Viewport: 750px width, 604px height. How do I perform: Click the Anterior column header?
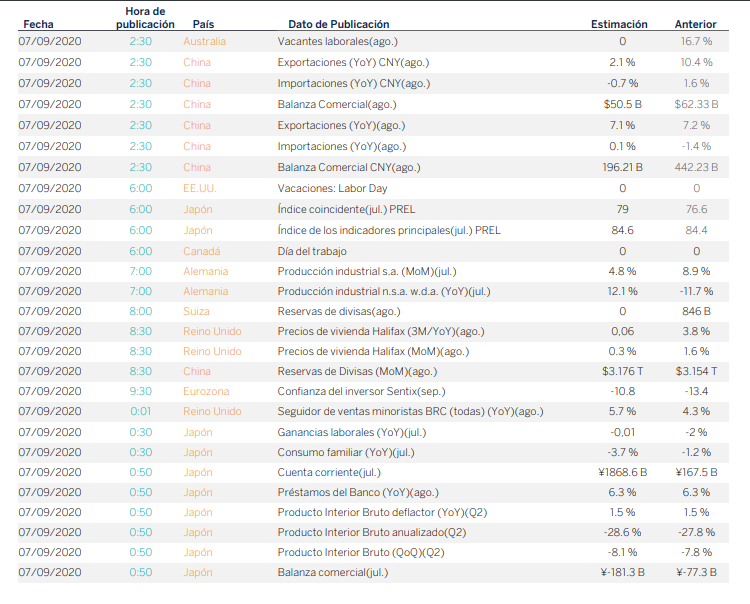[x=695, y=24]
